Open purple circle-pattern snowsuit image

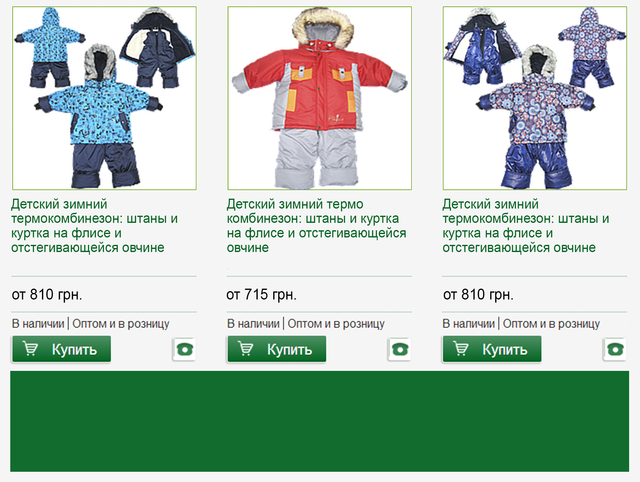[535, 98]
